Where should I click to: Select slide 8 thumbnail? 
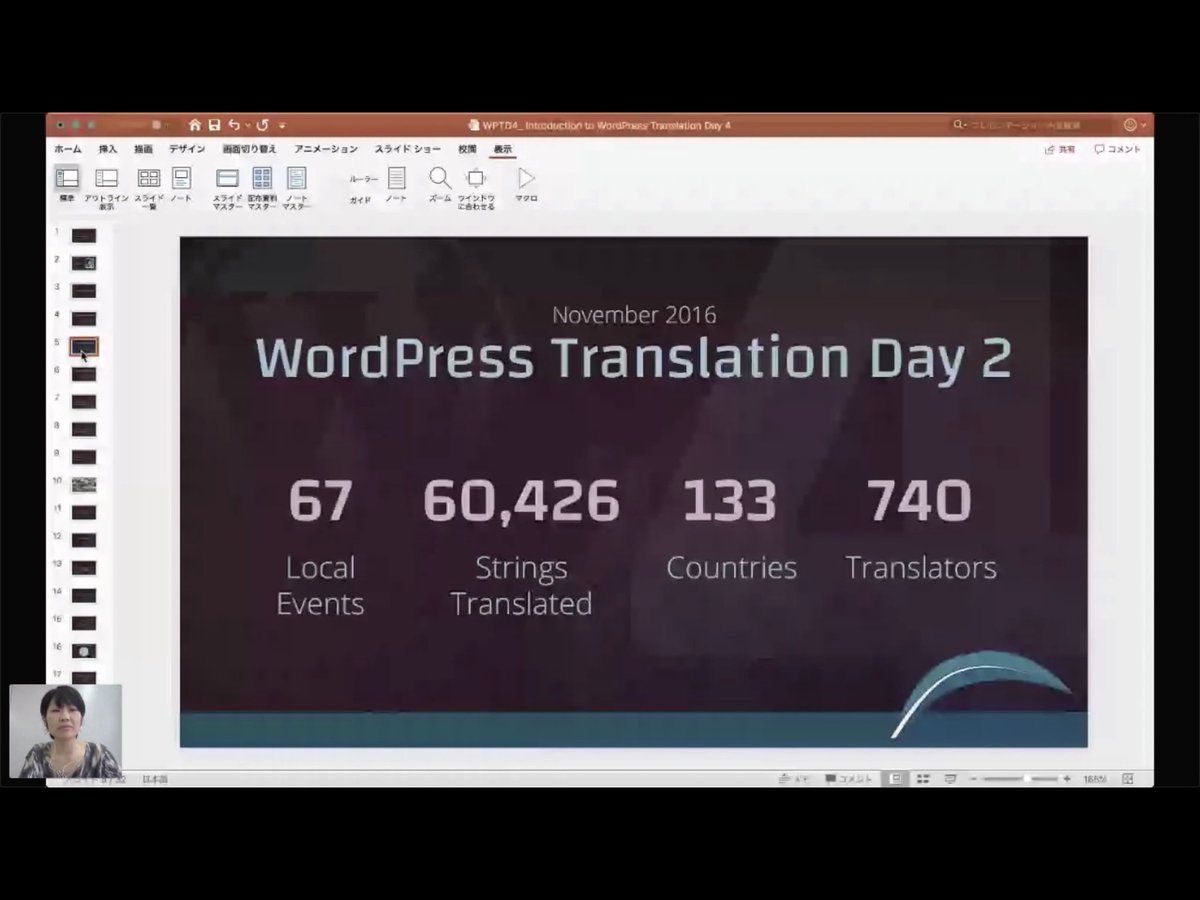click(84, 429)
